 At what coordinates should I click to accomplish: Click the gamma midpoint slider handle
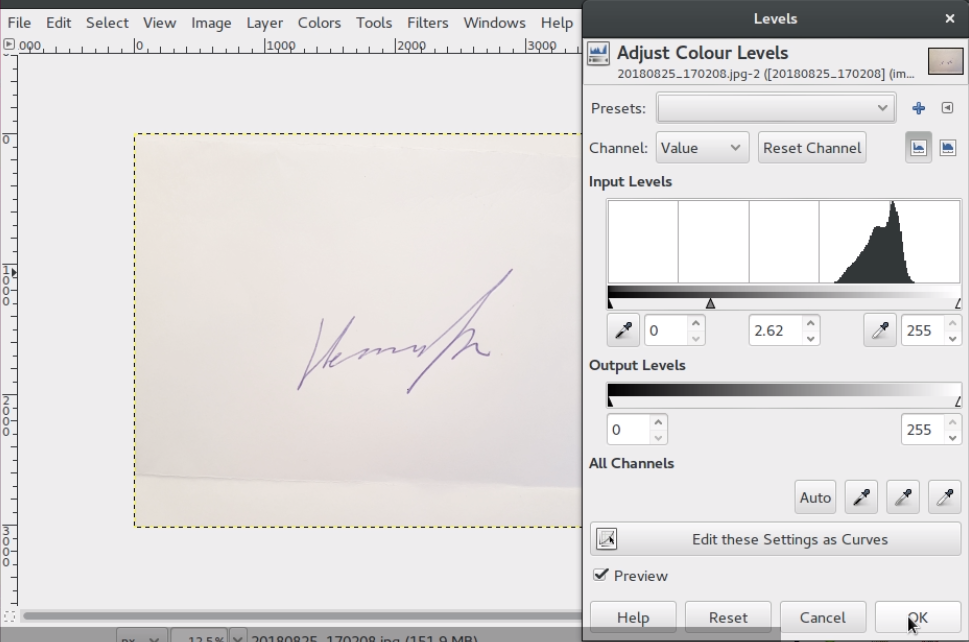click(x=711, y=303)
